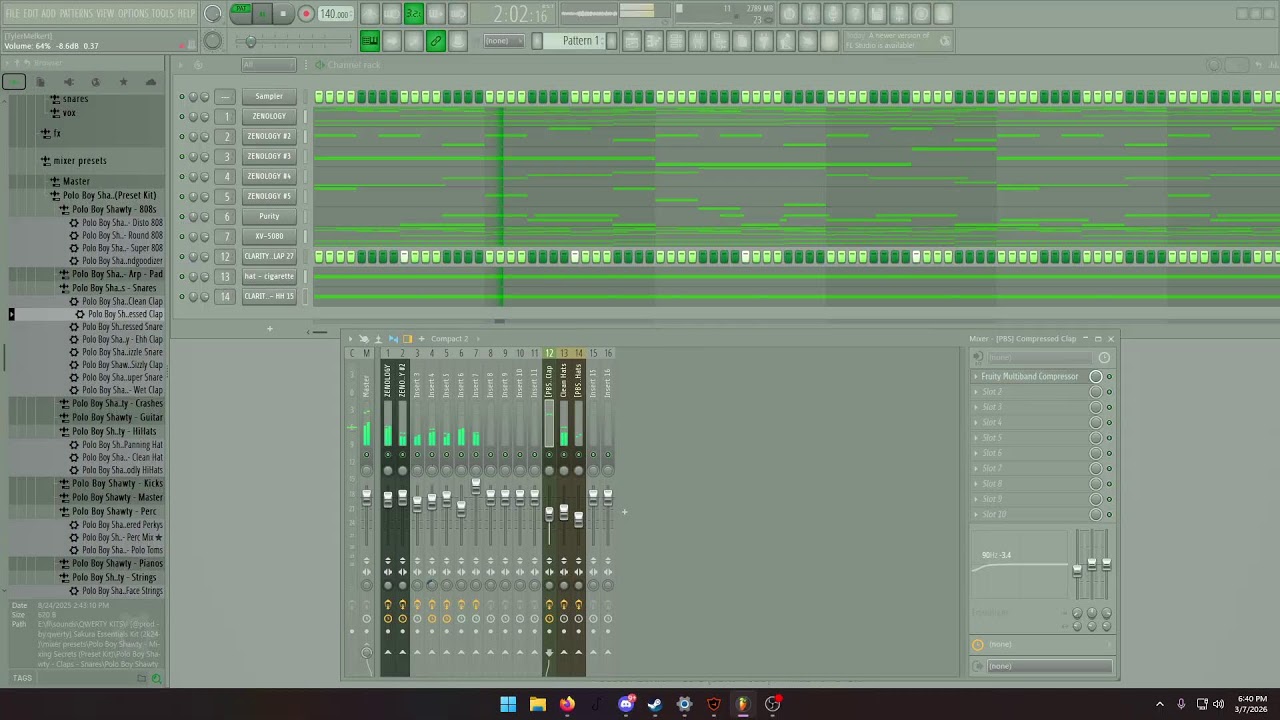Image resolution: width=1280 pixels, height=720 pixels.
Task: Click mixer track number 6 for Purity channel
Action: click(227, 216)
